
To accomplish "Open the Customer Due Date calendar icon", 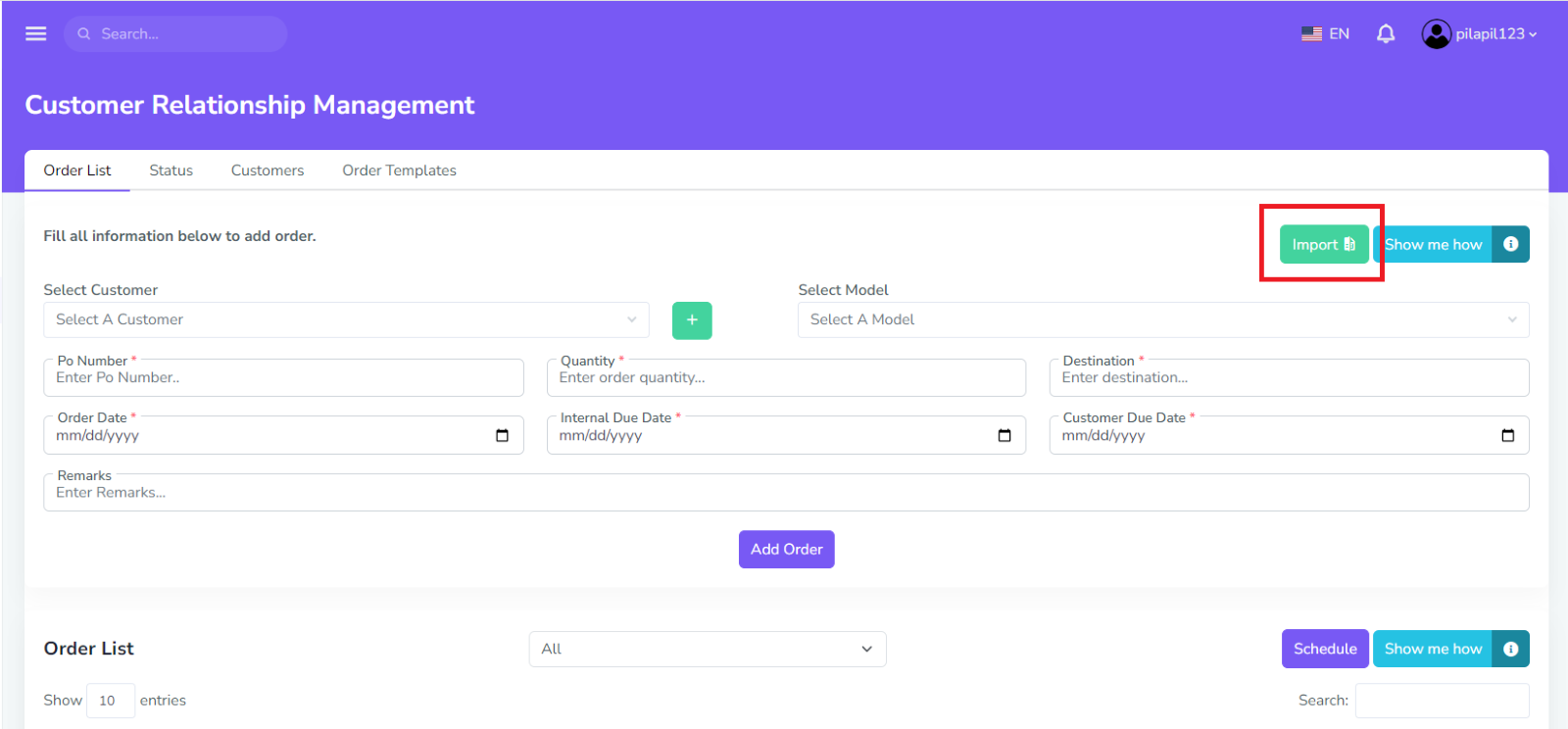I will click(x=1507, y=436).
